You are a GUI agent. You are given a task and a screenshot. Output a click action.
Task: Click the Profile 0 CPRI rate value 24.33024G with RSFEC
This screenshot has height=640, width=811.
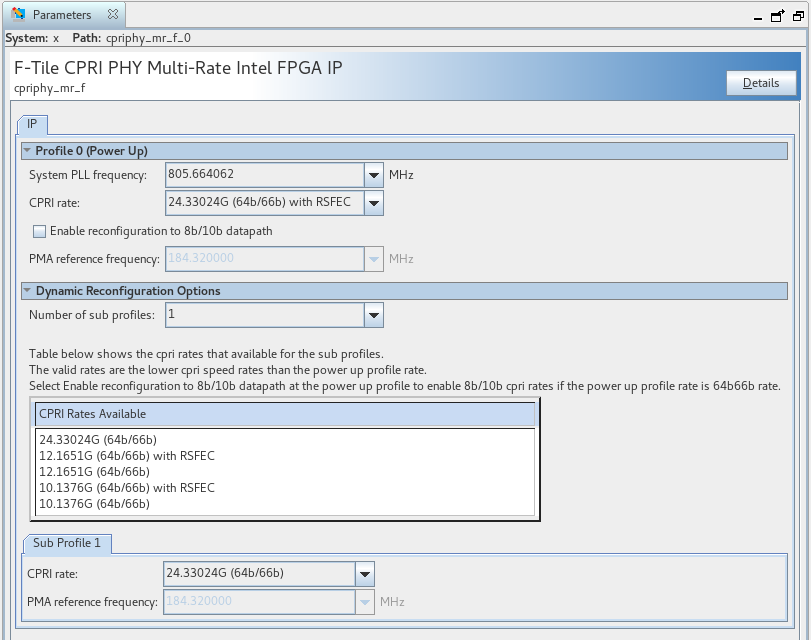(x=265, y=203)
